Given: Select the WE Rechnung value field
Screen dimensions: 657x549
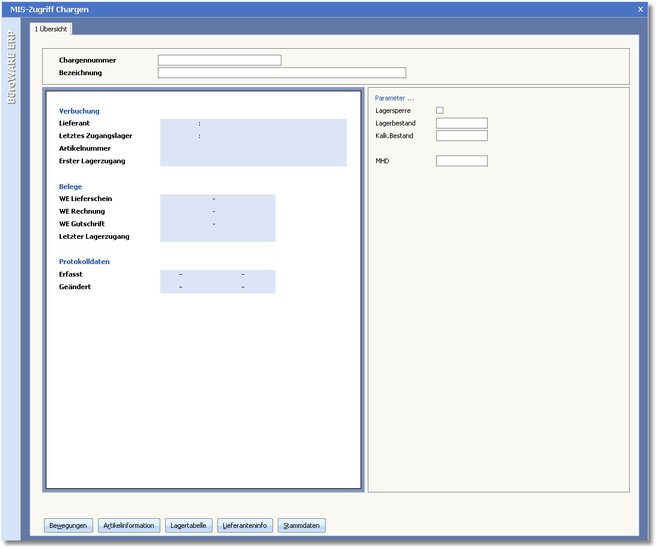Looking at the screenshot, I should pyautogui.click(x=217, y=212).
